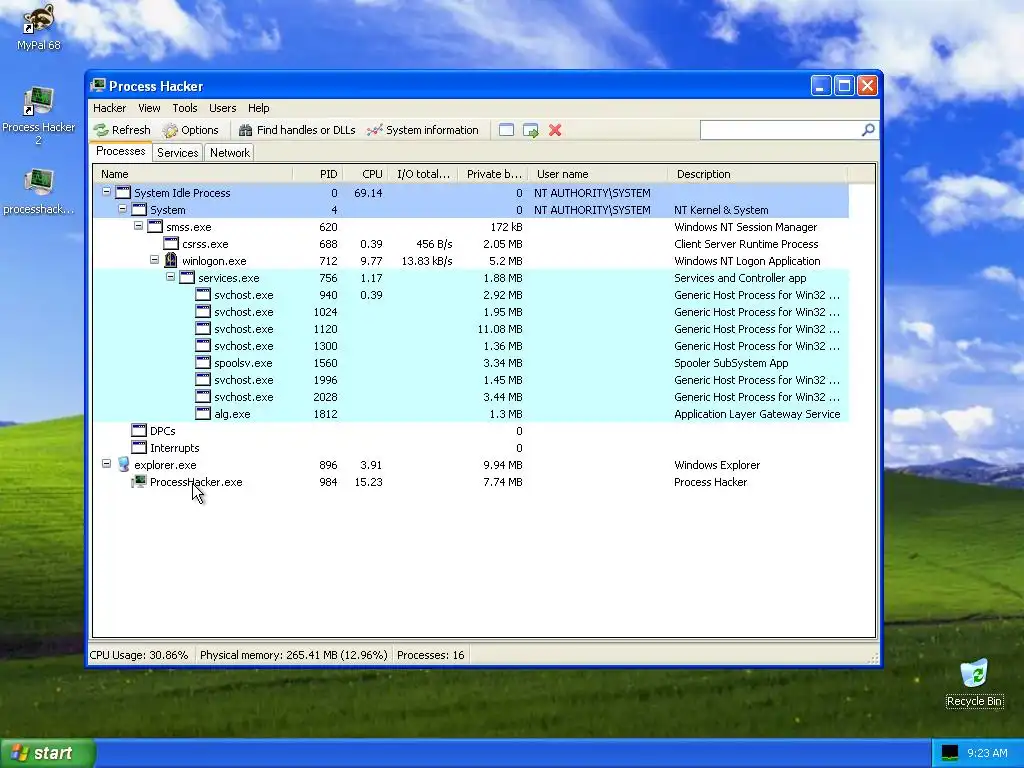Select the winlogon.exe process icon
This screenshot has height=768, width=1024.
(170, 261)
